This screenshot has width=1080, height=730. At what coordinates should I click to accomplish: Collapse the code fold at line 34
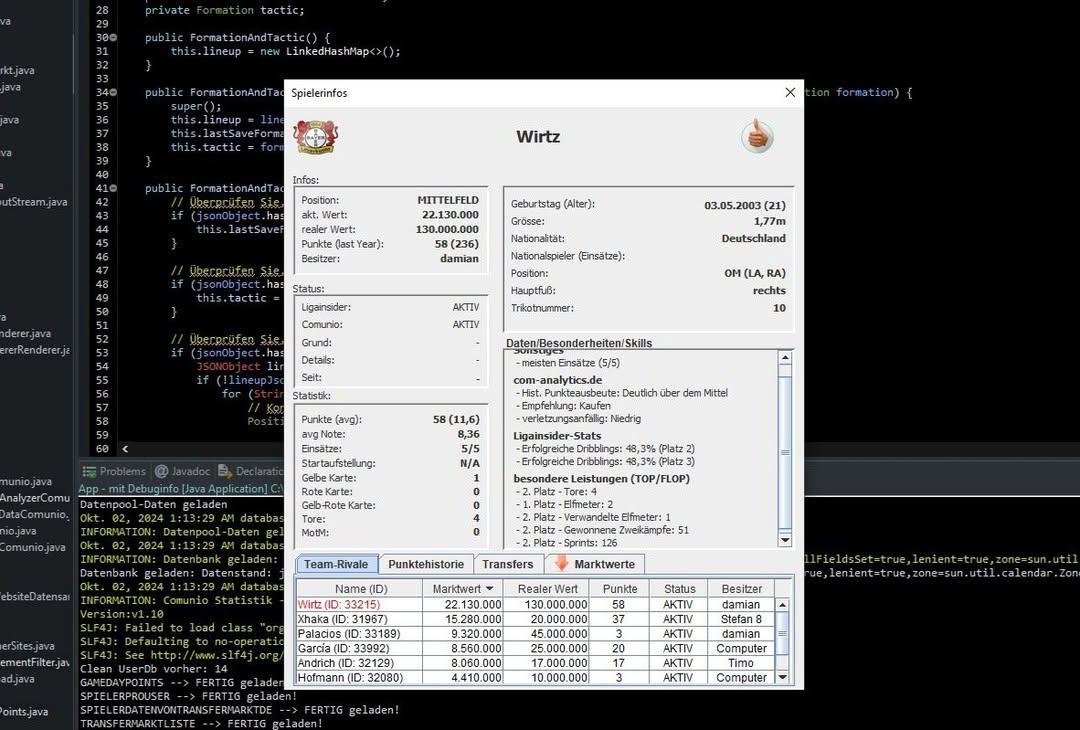[114, 92]
